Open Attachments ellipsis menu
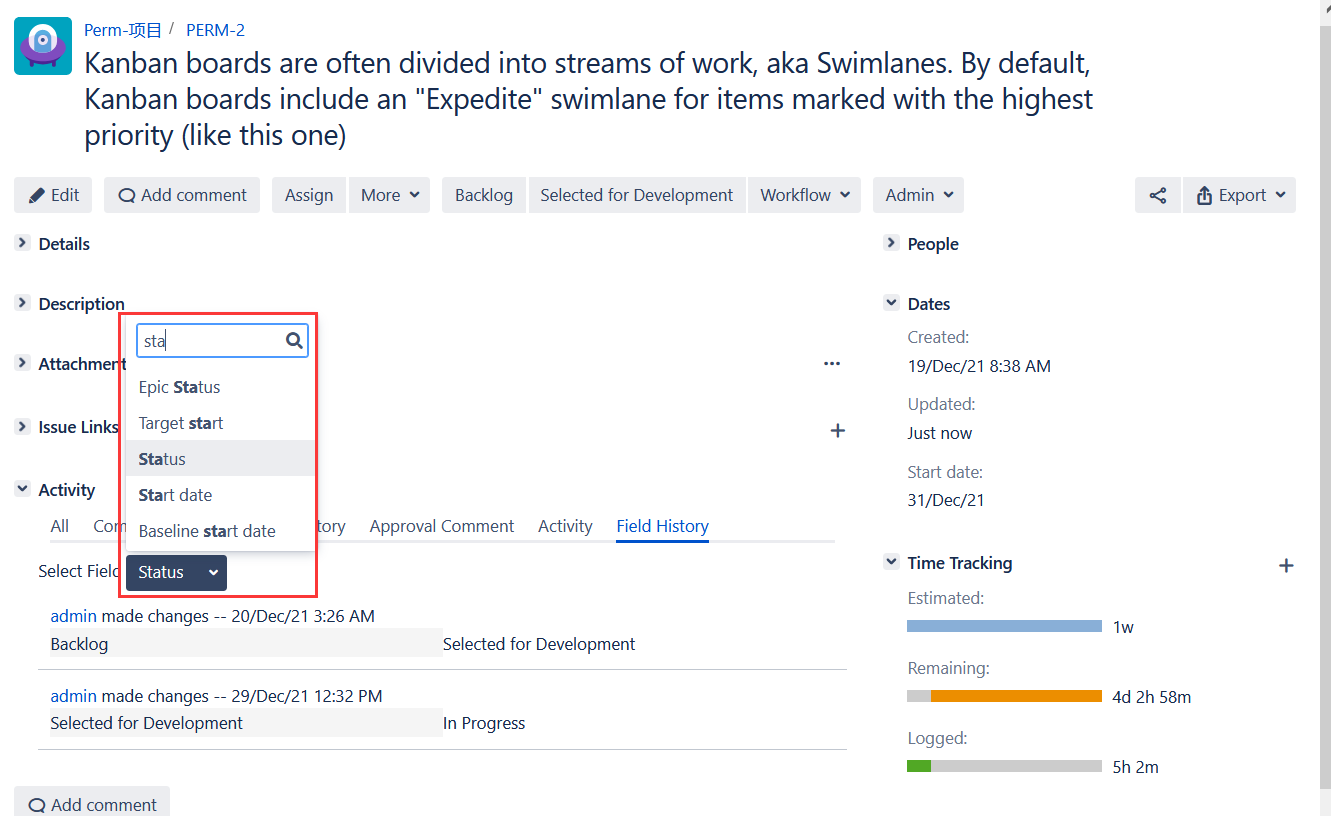Viewport: 1331px width, 816px height. 832,364
